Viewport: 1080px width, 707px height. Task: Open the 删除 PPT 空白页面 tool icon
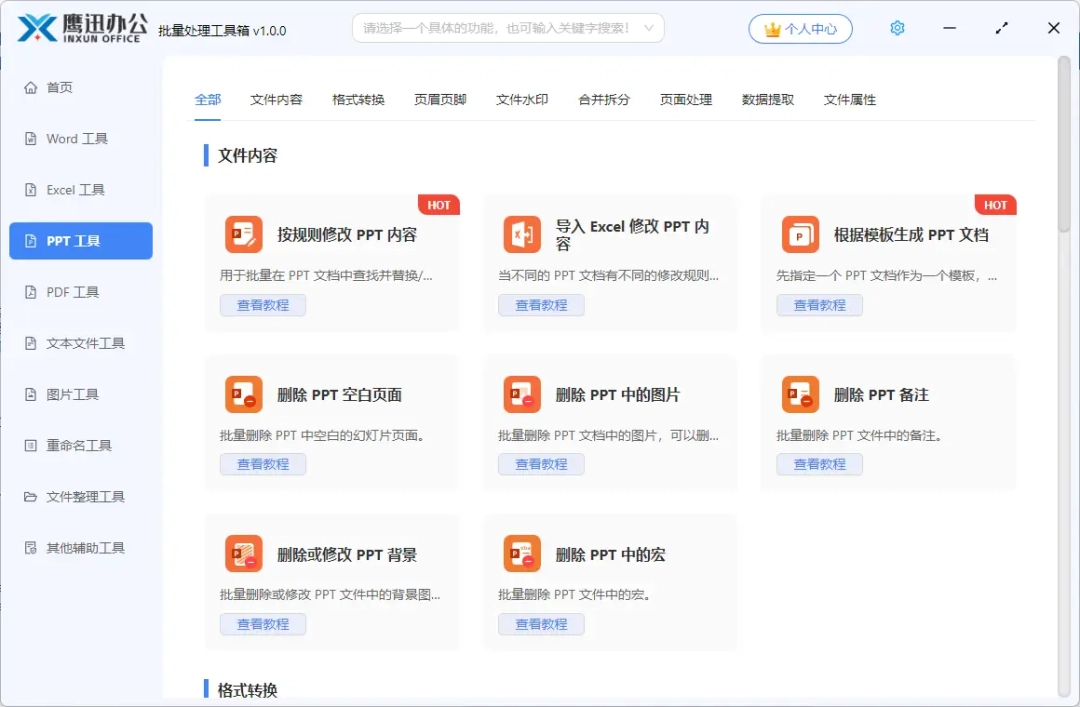(x=243, y=393)
